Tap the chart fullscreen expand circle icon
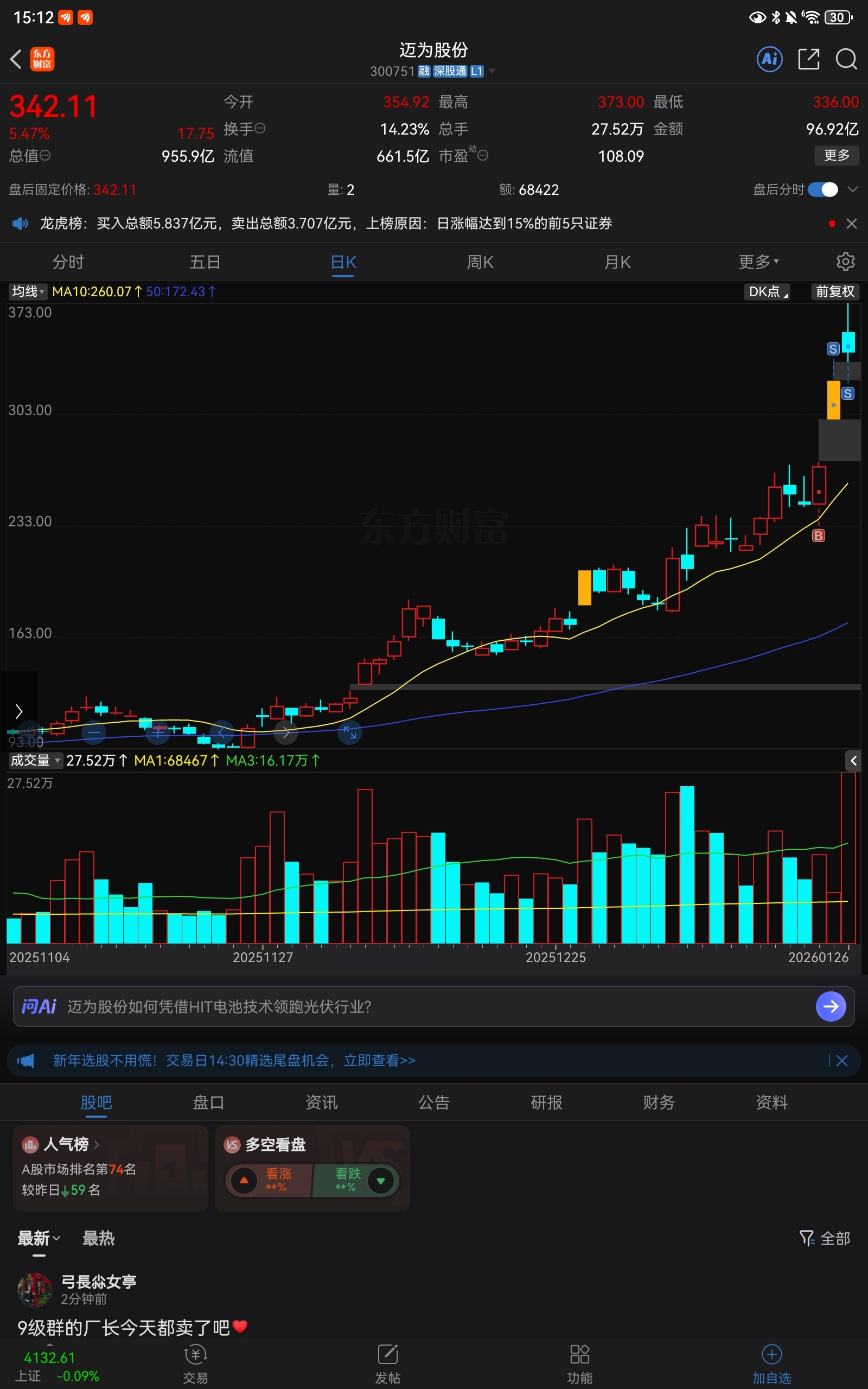 (349, 732)
